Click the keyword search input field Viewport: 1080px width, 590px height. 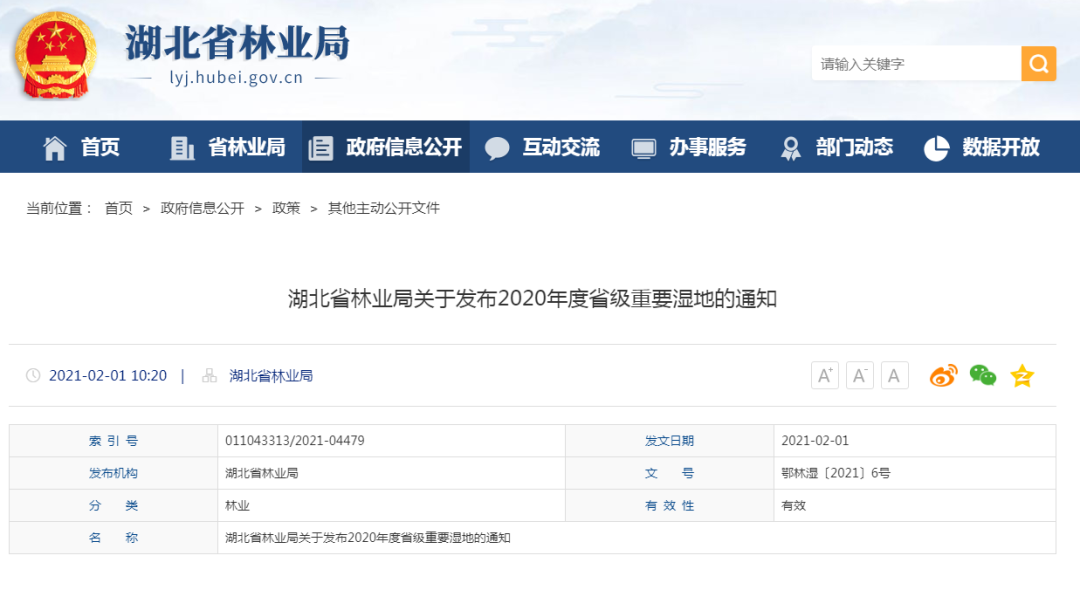[915, 64]
